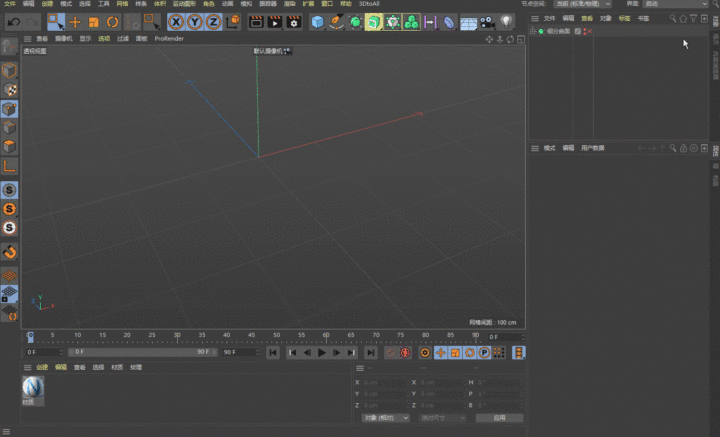The image size is (720, 437).
Task: Add a cube primitive object
Action: point(318,22)
